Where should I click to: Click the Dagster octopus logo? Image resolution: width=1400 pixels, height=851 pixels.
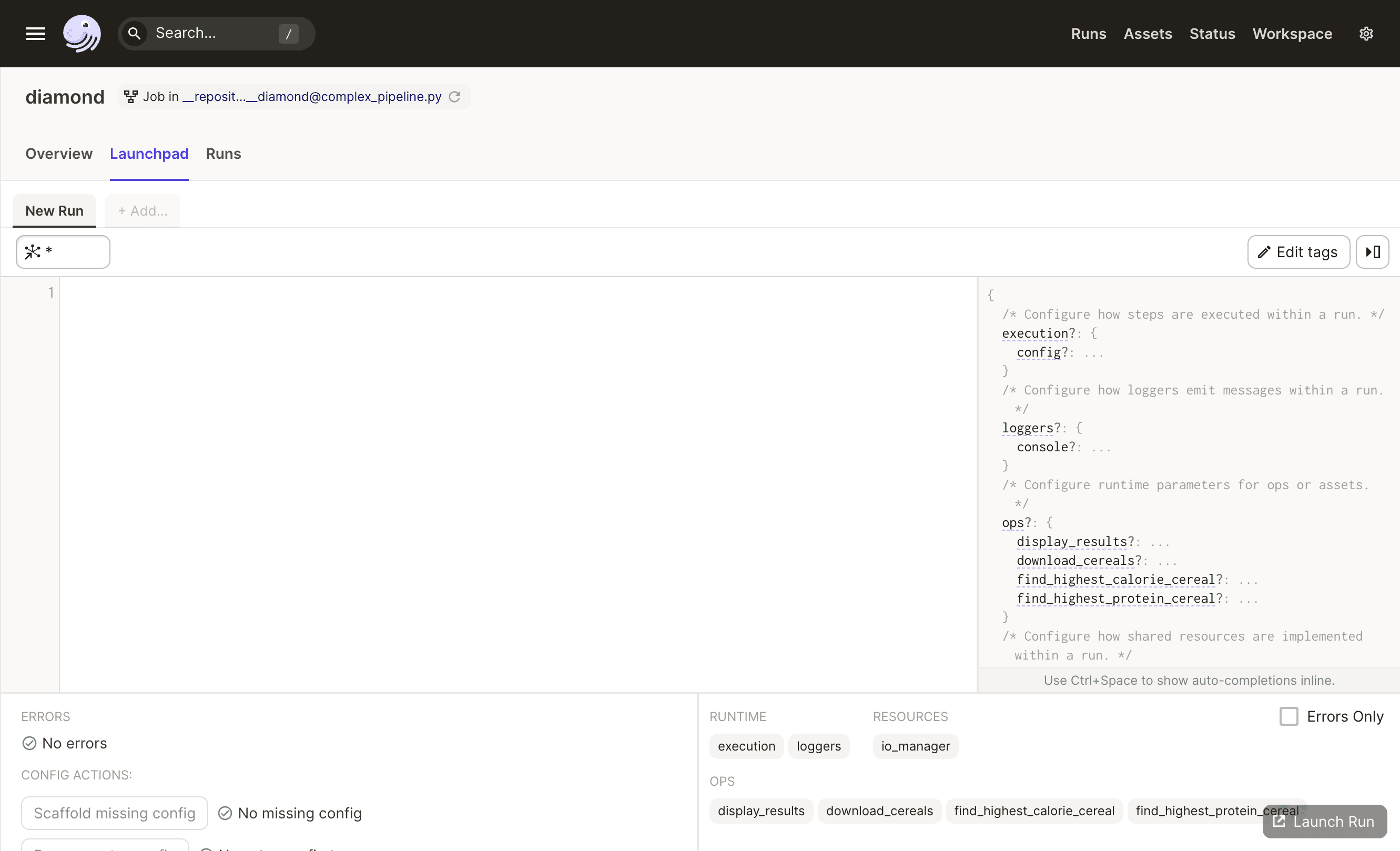tap(82, 34)
